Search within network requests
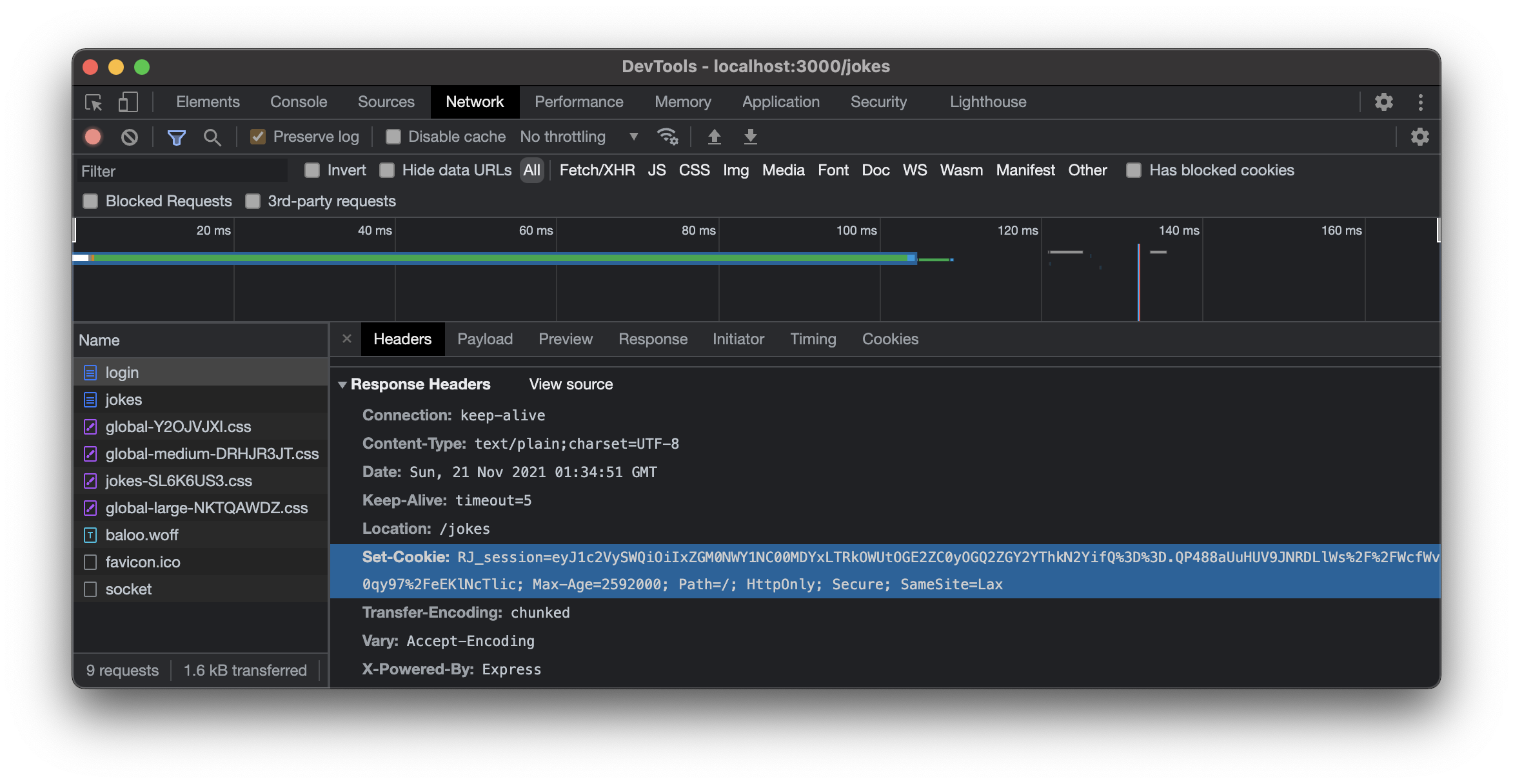The width and height of the screenshot is (1513, 784). 213,137
